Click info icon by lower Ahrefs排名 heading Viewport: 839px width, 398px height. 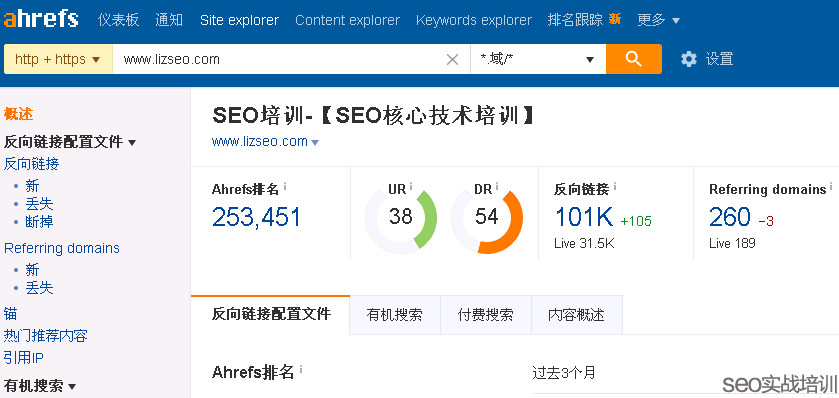301,370
